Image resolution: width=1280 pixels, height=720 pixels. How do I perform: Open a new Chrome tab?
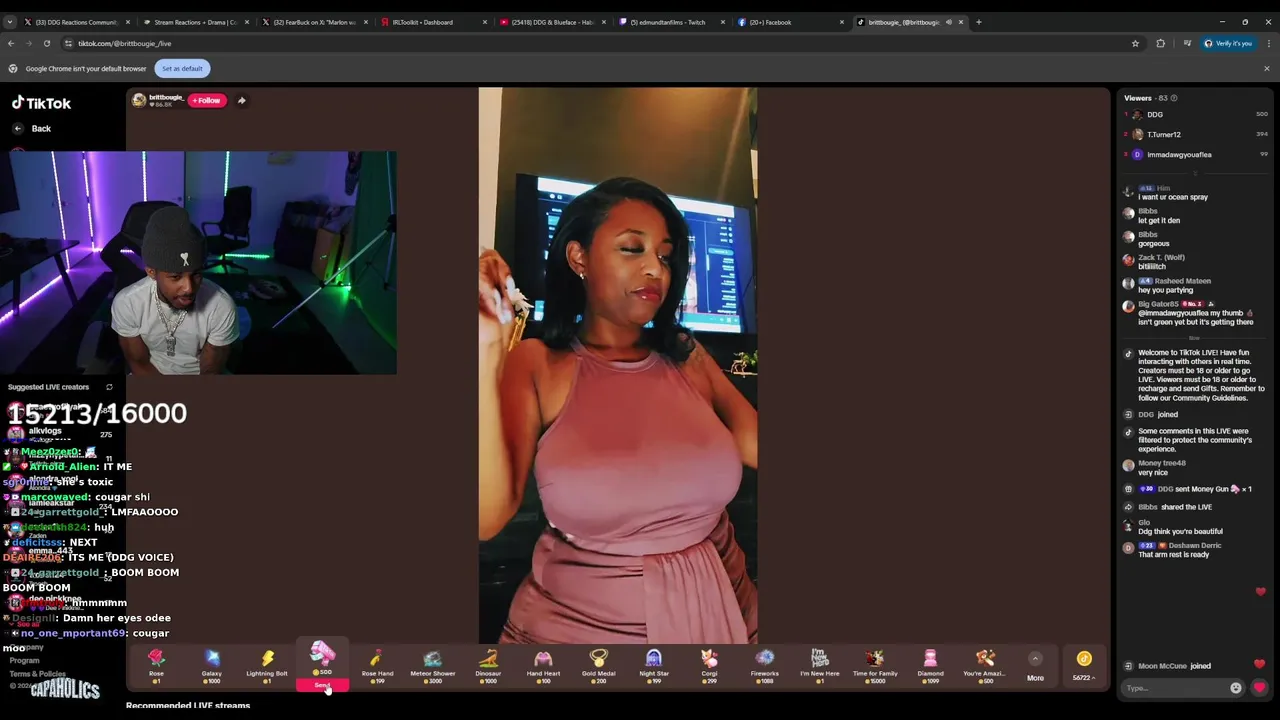pyautogui.click(x=978, y=22)
